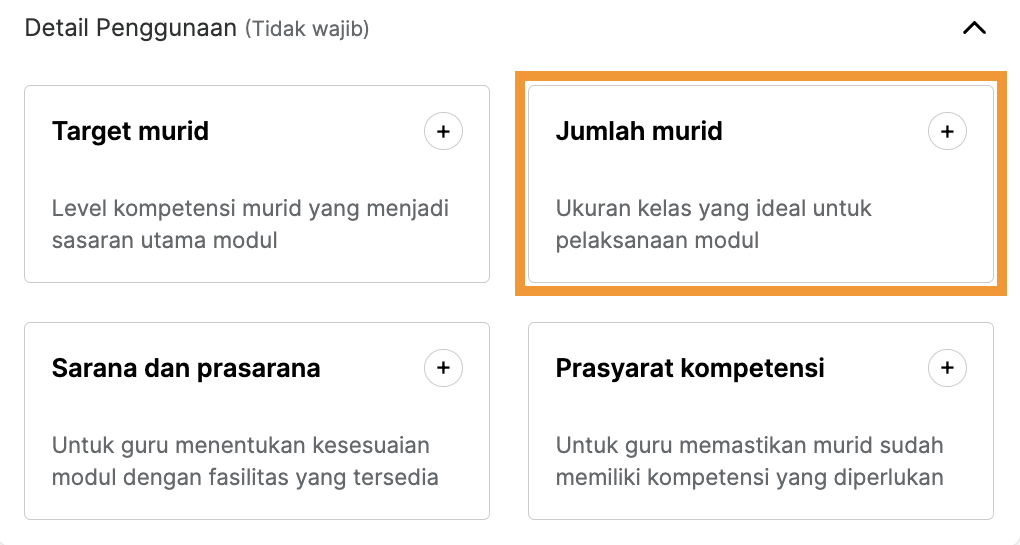
Task: Click the plus icon for Jumlah murid
Action: click(x=947, y=131)
